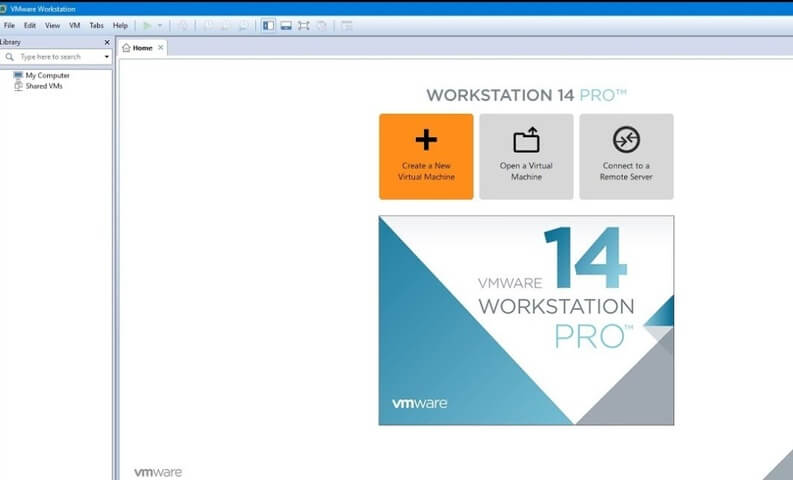
Task: Toggle the thumbnail bar view icon
Action: tap(286, 25)
